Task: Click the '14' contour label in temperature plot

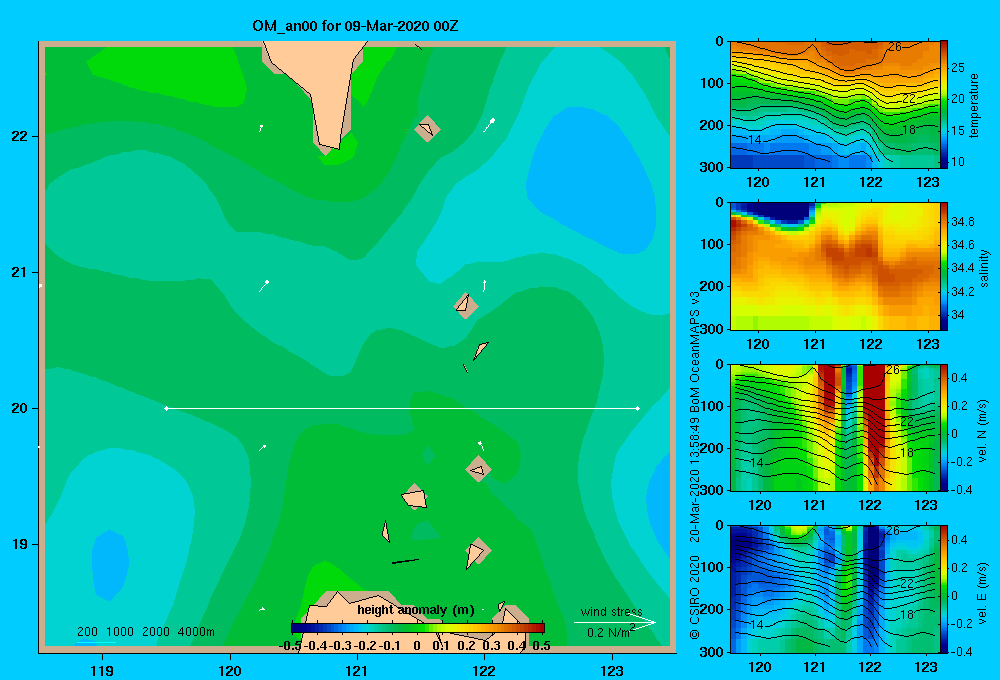Action: click(x=755, y=140)
